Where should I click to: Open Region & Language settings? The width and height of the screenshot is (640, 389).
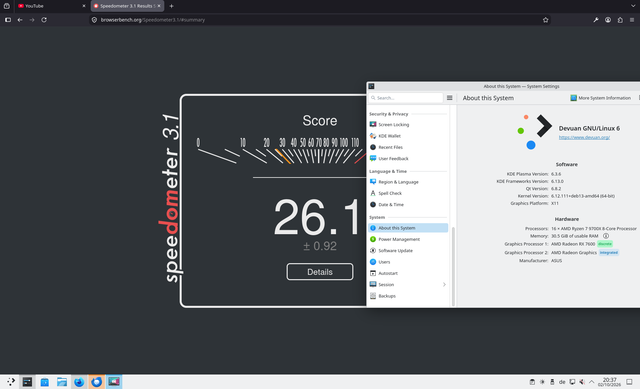[x=408, y=182]
